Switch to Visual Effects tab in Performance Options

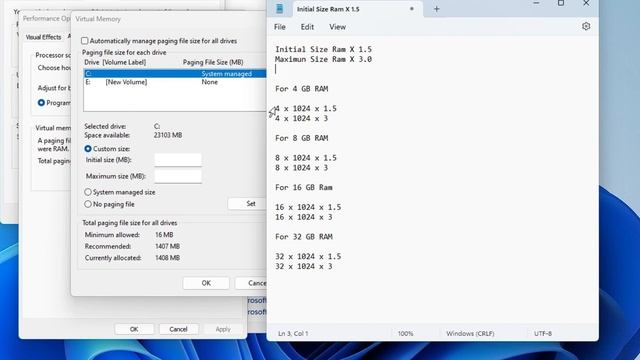point(43,37)
